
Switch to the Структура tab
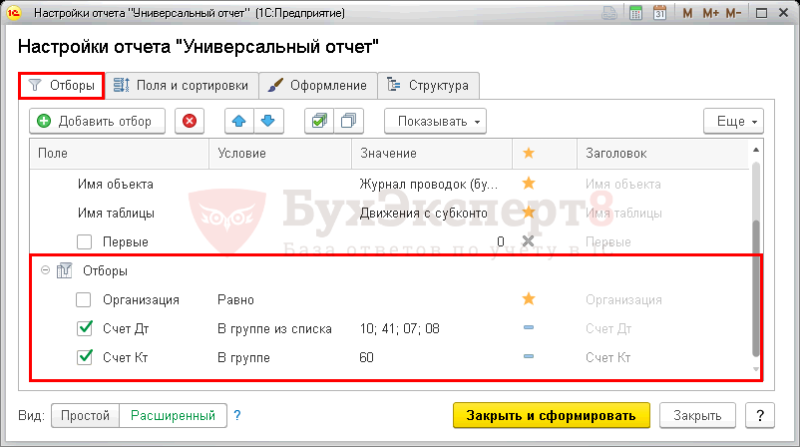click(x=428, y=85)
